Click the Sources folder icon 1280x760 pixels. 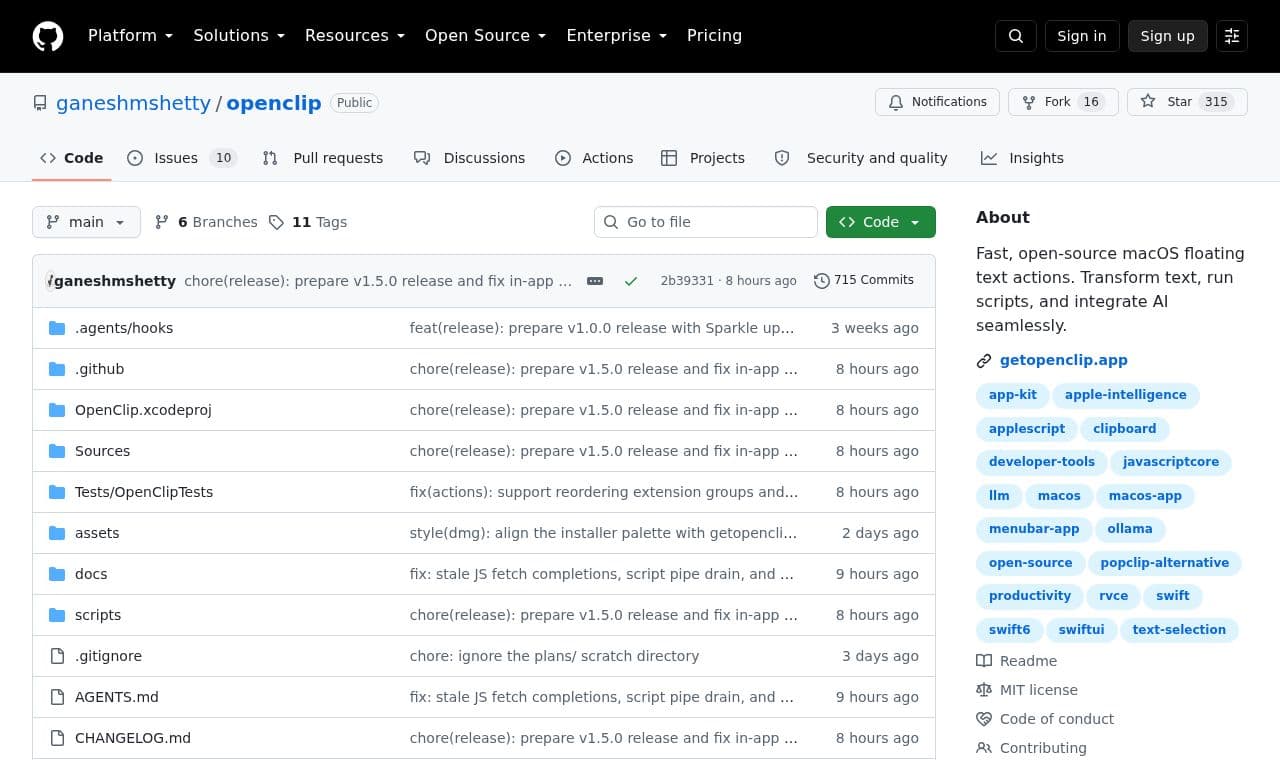pyautogui.click(x=57, y=451)
